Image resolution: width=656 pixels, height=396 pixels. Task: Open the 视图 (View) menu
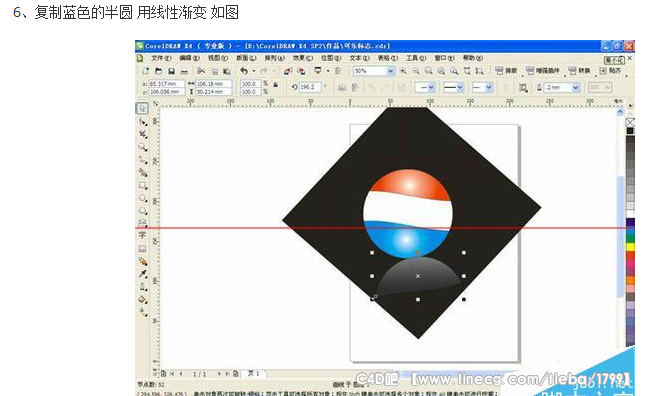[x=218, y=58]
